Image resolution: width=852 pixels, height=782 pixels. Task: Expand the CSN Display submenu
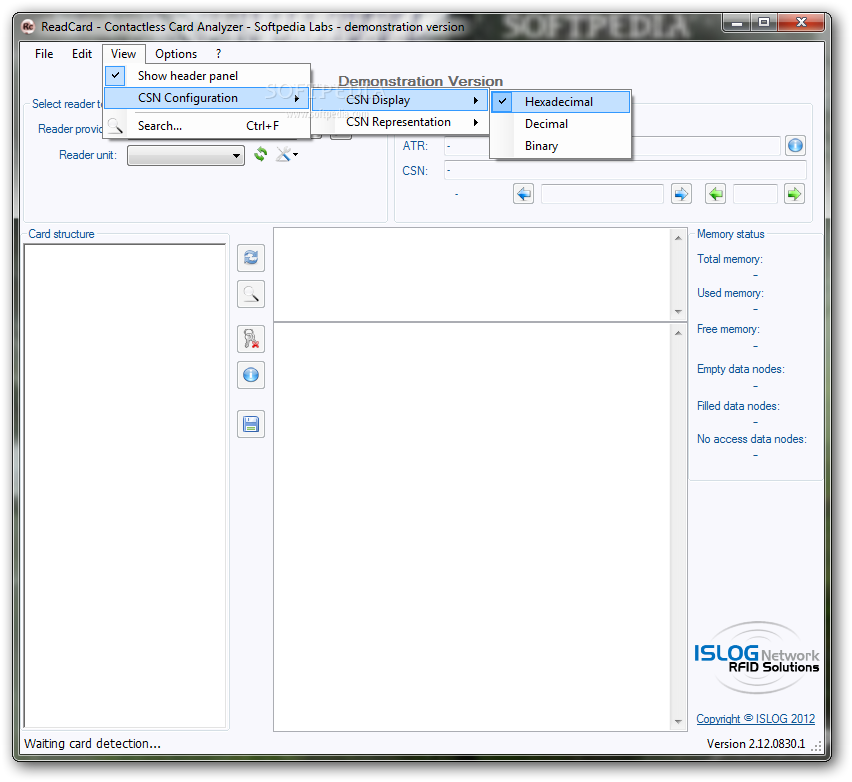(400, 100)
